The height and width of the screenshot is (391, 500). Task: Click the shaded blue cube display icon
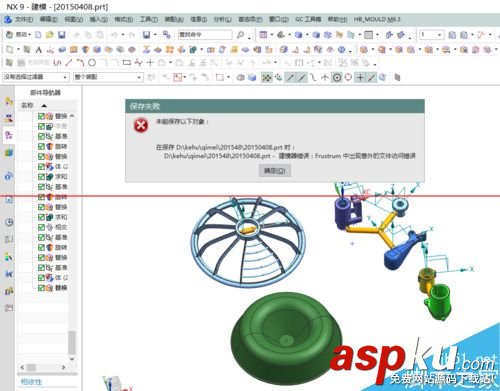[x=252, y=77]
